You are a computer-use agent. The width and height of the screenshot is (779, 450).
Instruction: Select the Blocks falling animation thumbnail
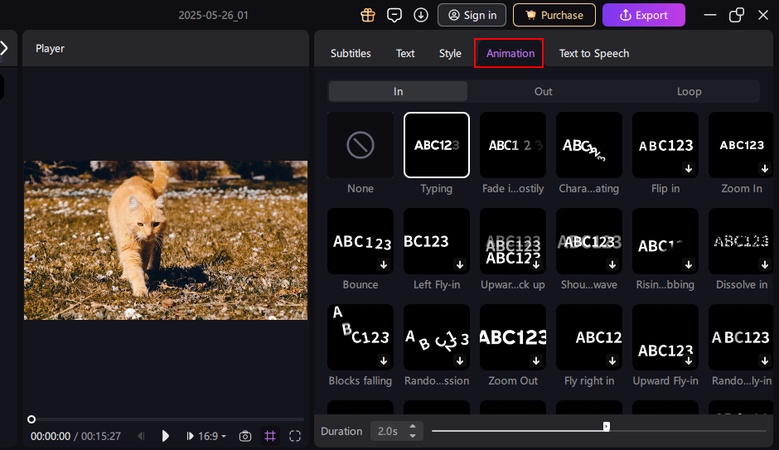360,337
